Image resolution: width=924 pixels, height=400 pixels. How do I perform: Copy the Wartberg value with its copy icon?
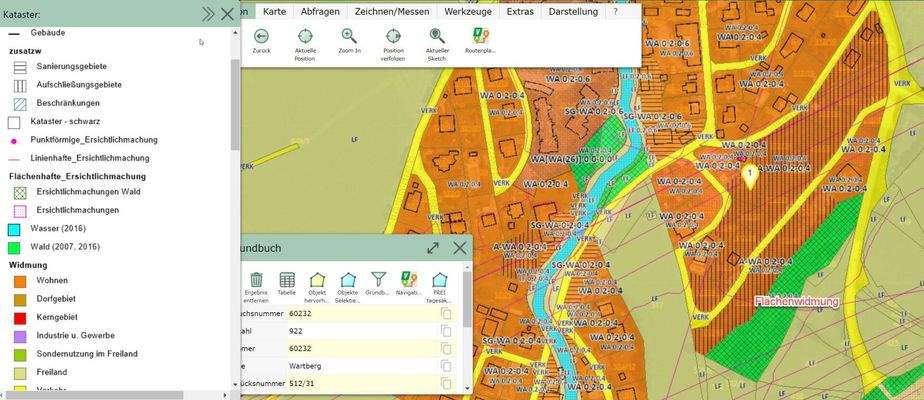[446, 366]
